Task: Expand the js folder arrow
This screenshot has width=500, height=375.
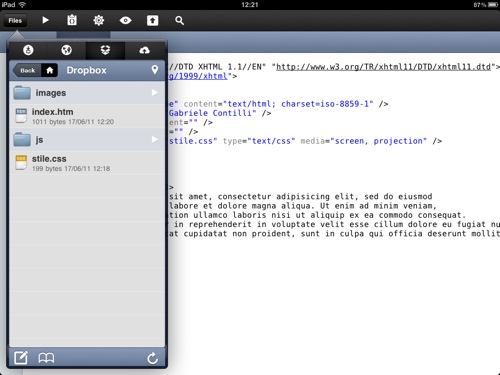Action: 155,139
